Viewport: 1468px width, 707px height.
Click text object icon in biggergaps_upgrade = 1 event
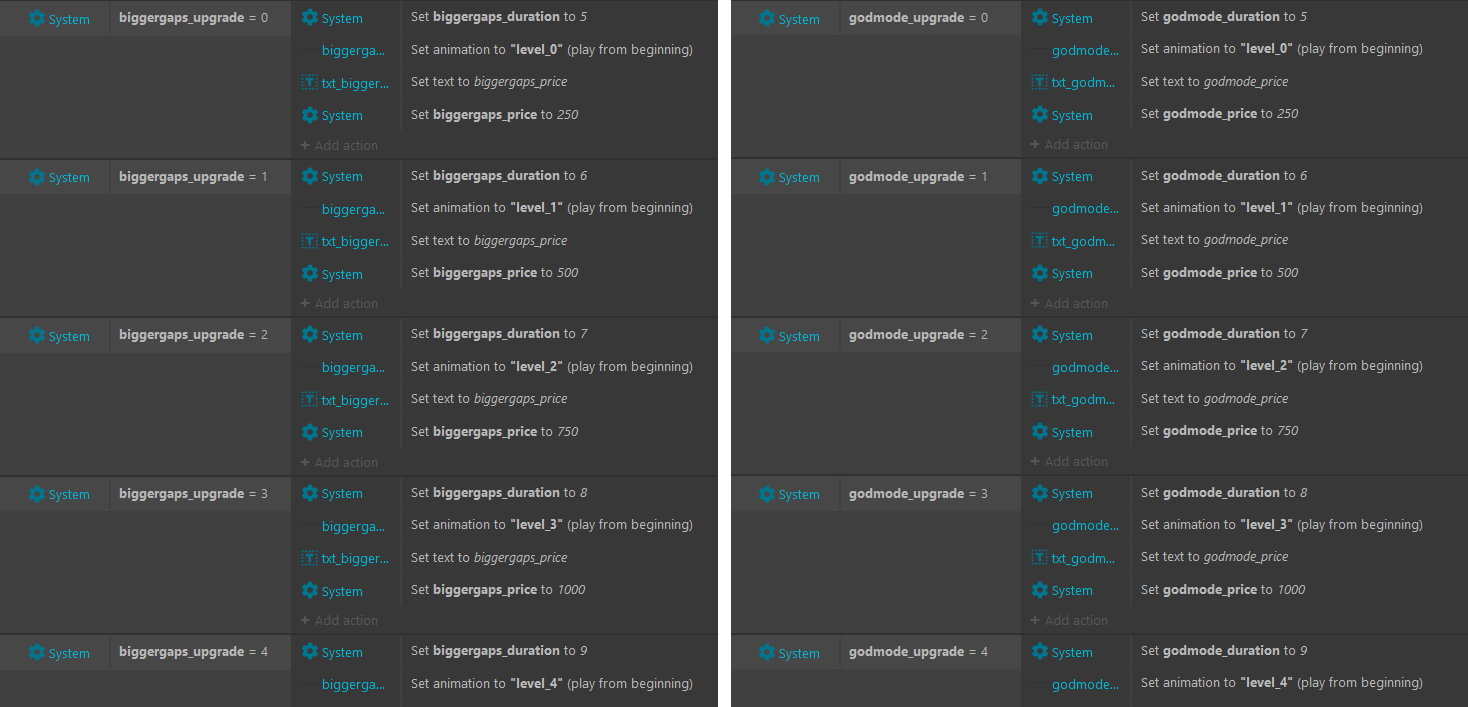[x=310, y=241]
